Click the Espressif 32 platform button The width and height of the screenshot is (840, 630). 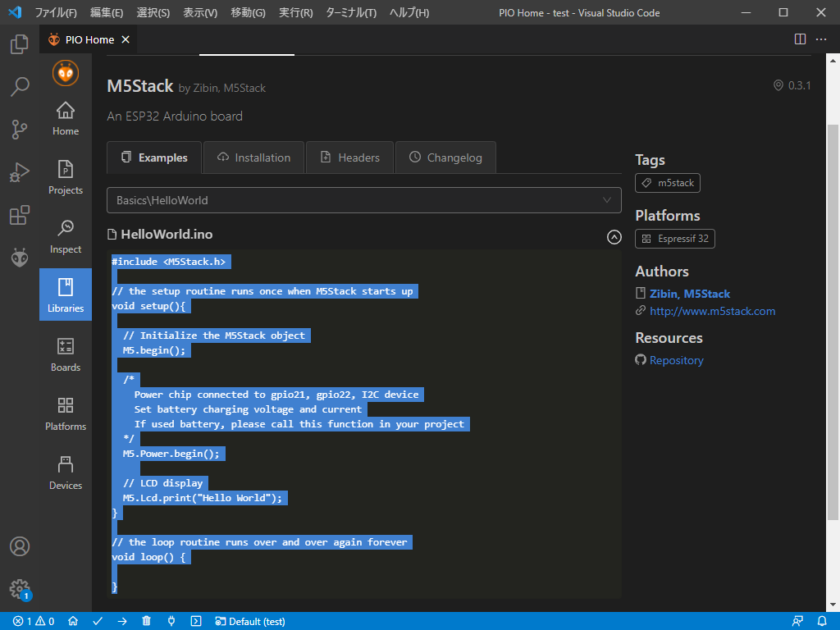675,239
